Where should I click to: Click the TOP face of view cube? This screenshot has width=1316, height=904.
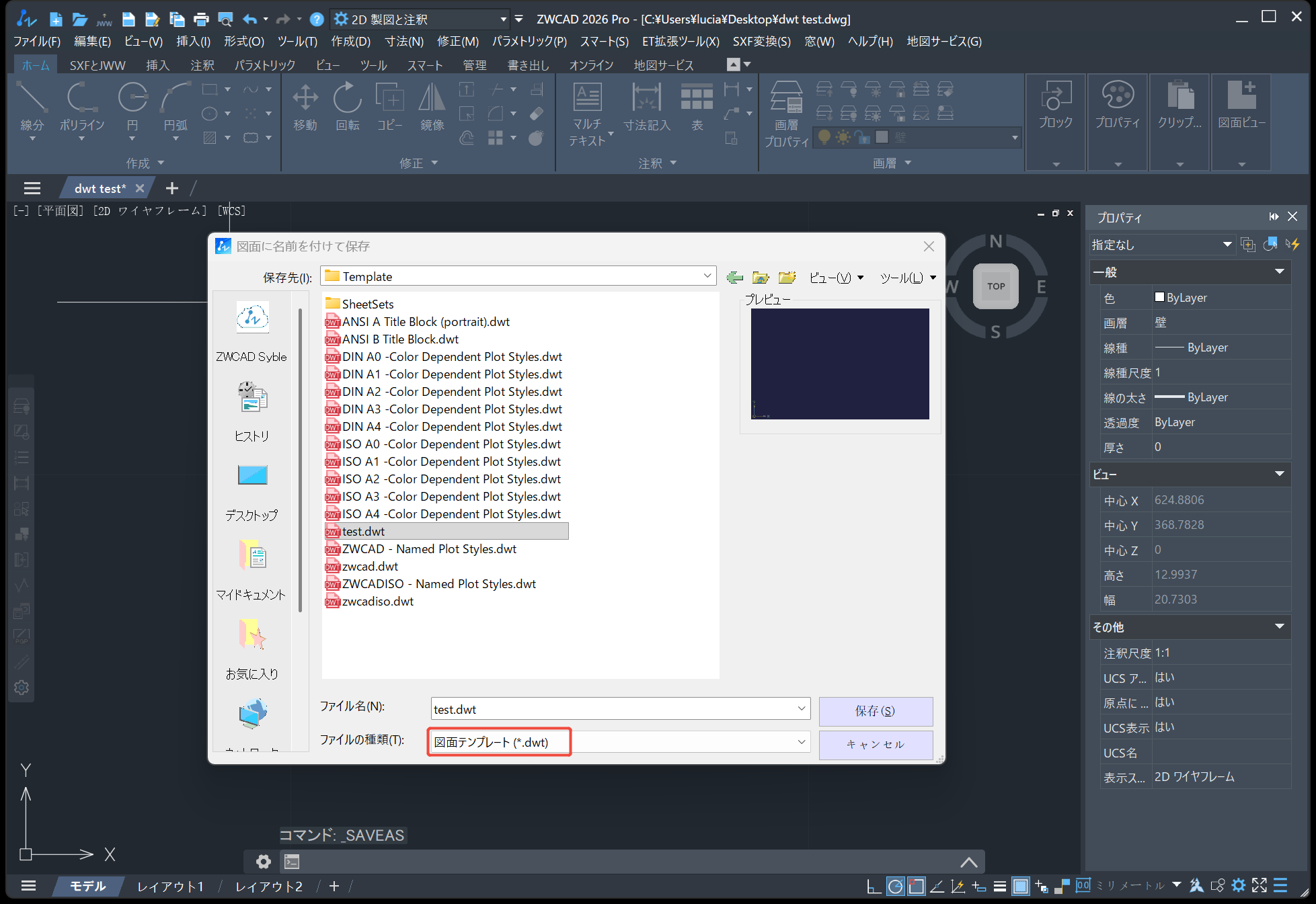[x=996, y=286]
